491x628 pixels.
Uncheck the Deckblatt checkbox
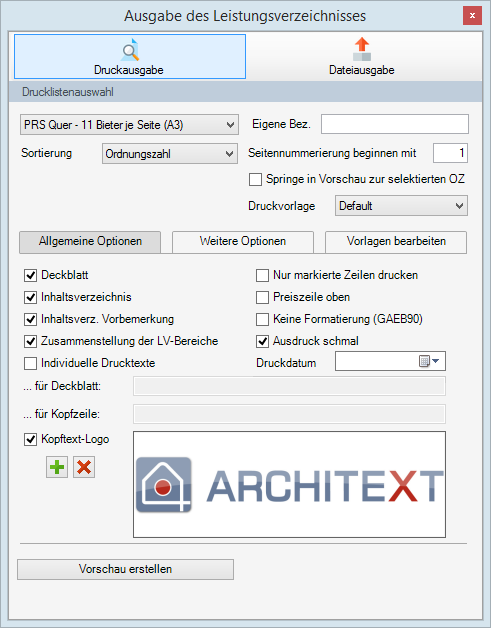30,276
